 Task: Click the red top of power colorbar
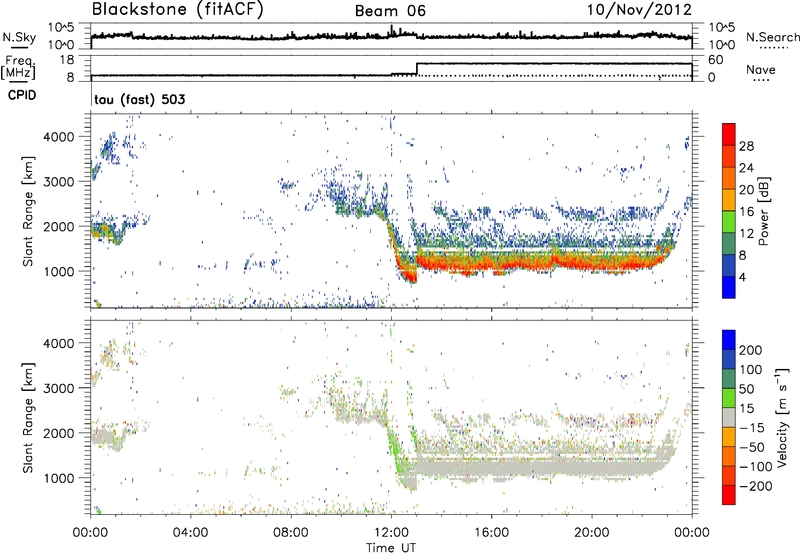tap(729, 132)
